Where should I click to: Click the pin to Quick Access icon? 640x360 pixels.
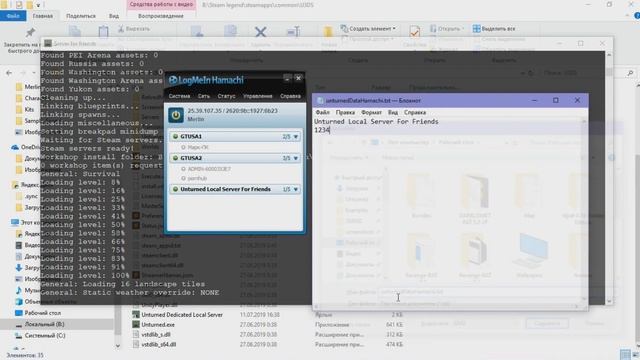point(30,32)
